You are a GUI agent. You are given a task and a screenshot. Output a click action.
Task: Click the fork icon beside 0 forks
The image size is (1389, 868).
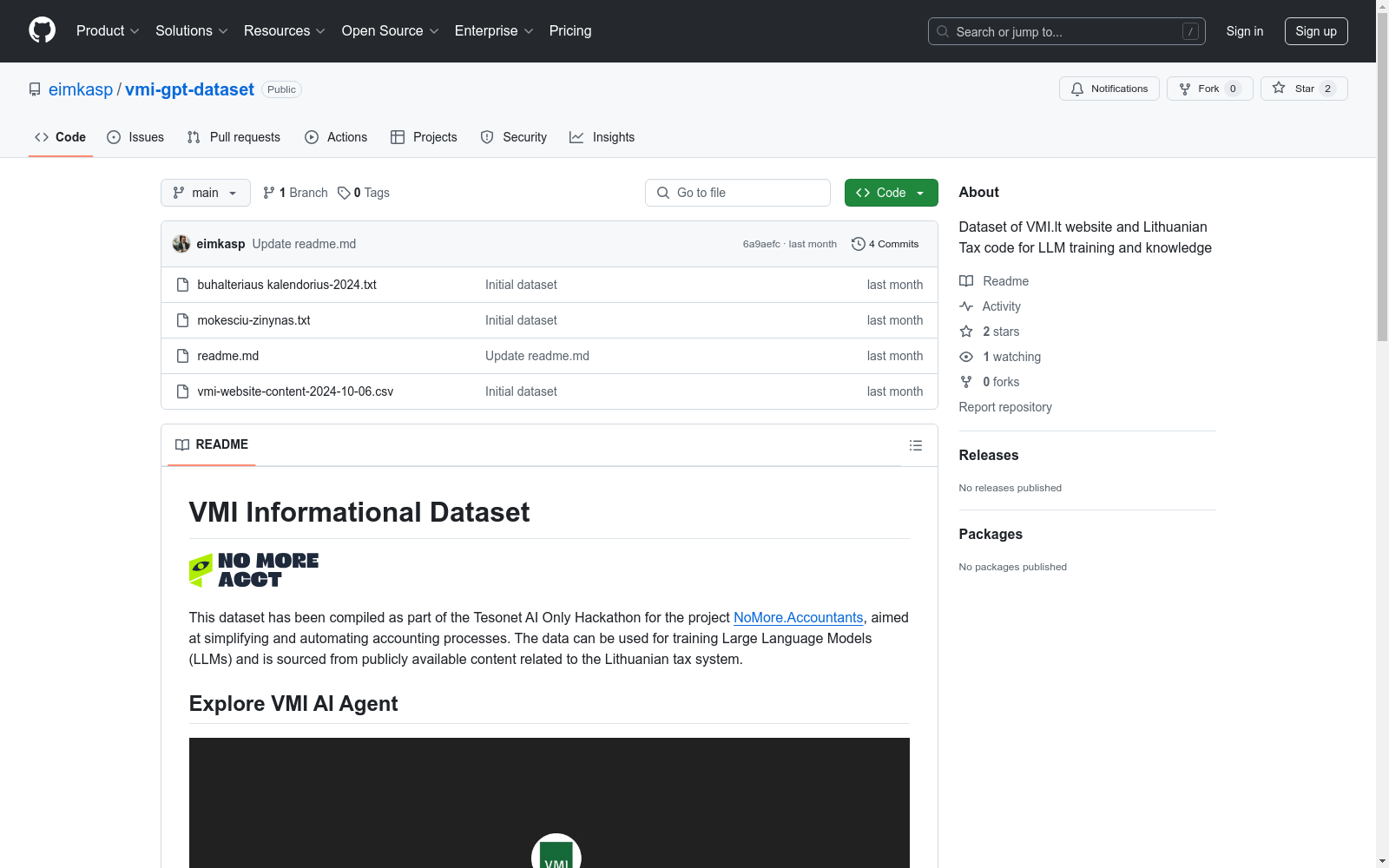tap(966, 382)
